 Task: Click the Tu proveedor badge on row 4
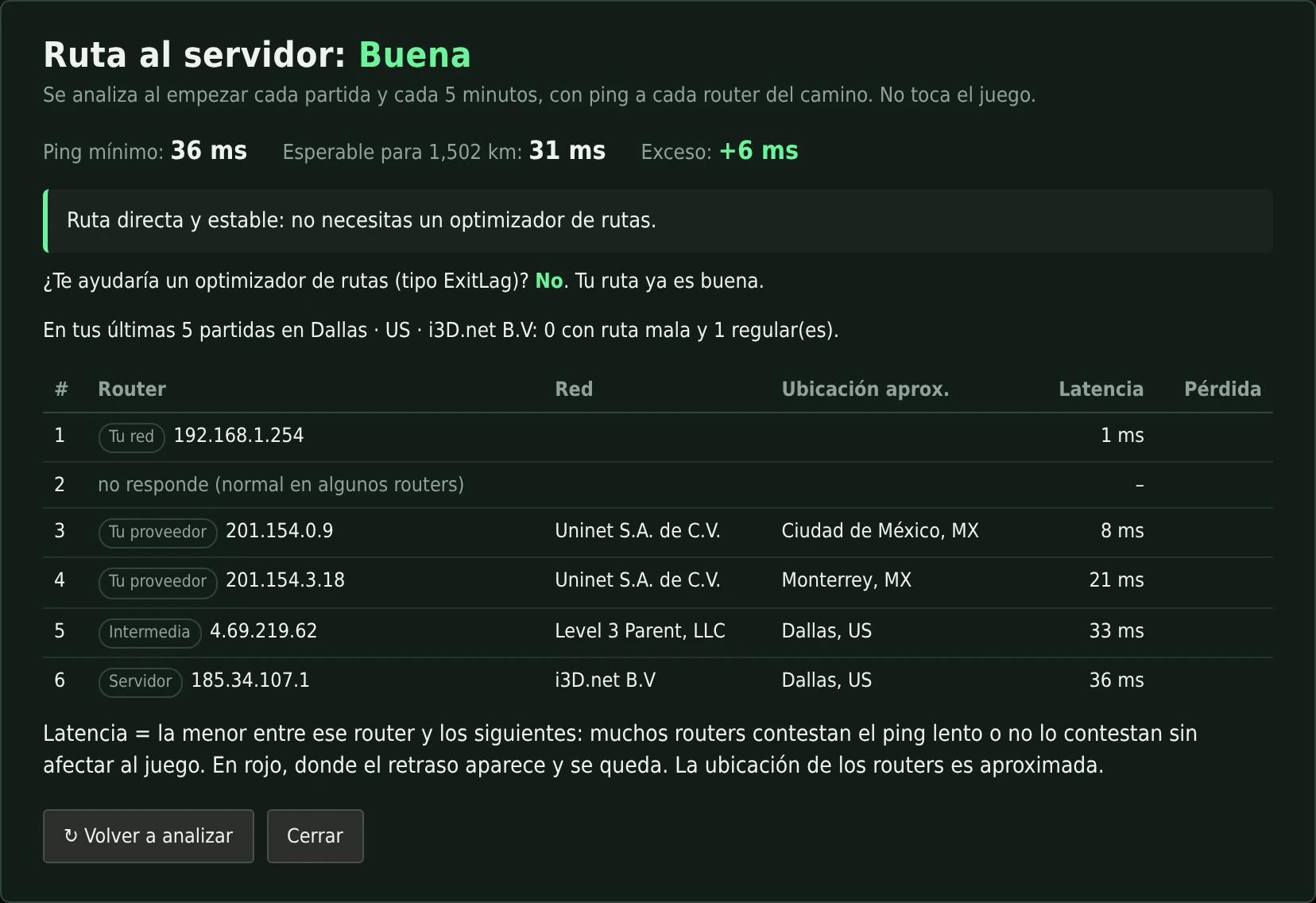pyautogui.click(x=158, y=582)
